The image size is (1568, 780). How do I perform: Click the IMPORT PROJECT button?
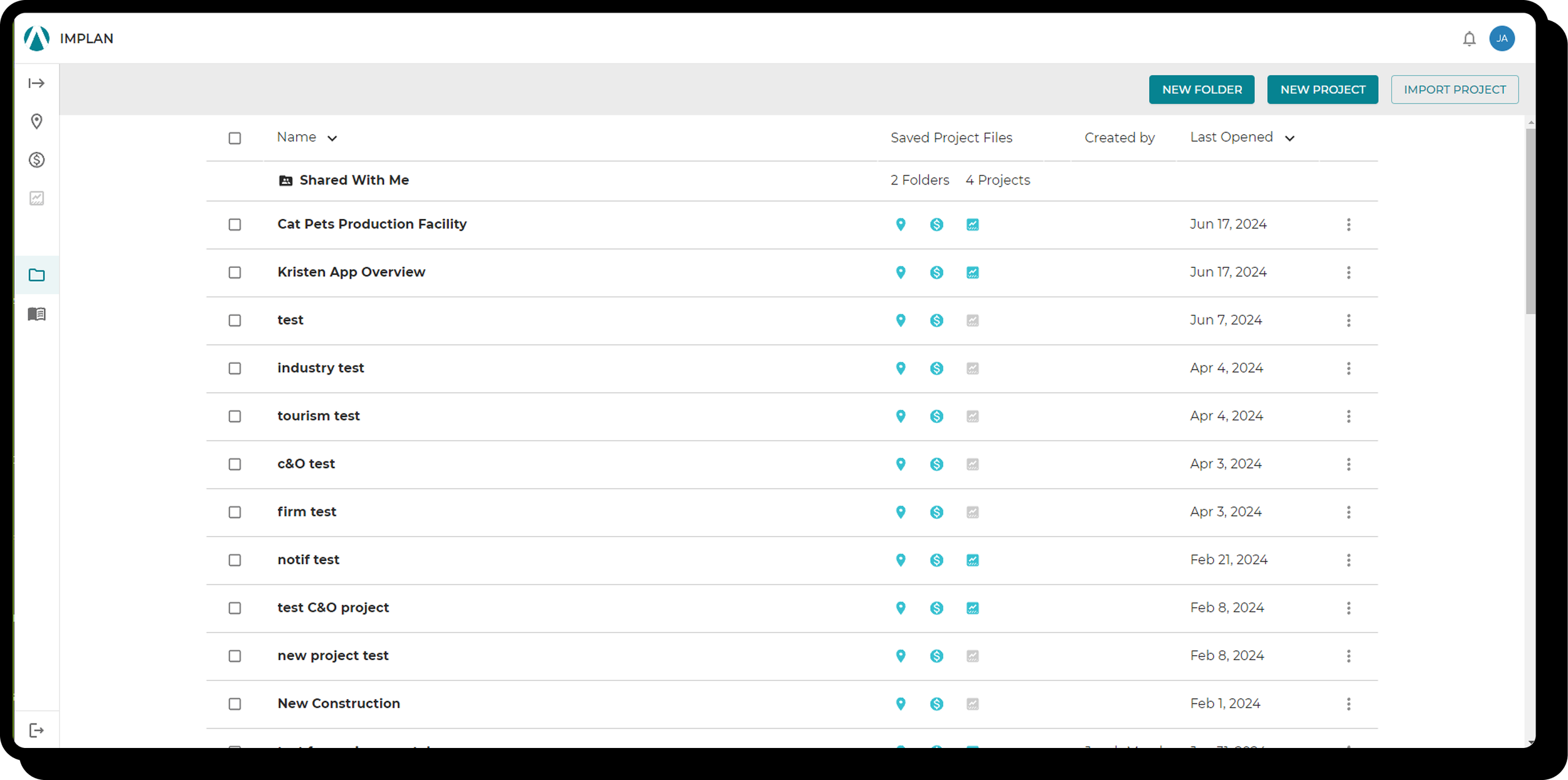[x=1454, y=90]
